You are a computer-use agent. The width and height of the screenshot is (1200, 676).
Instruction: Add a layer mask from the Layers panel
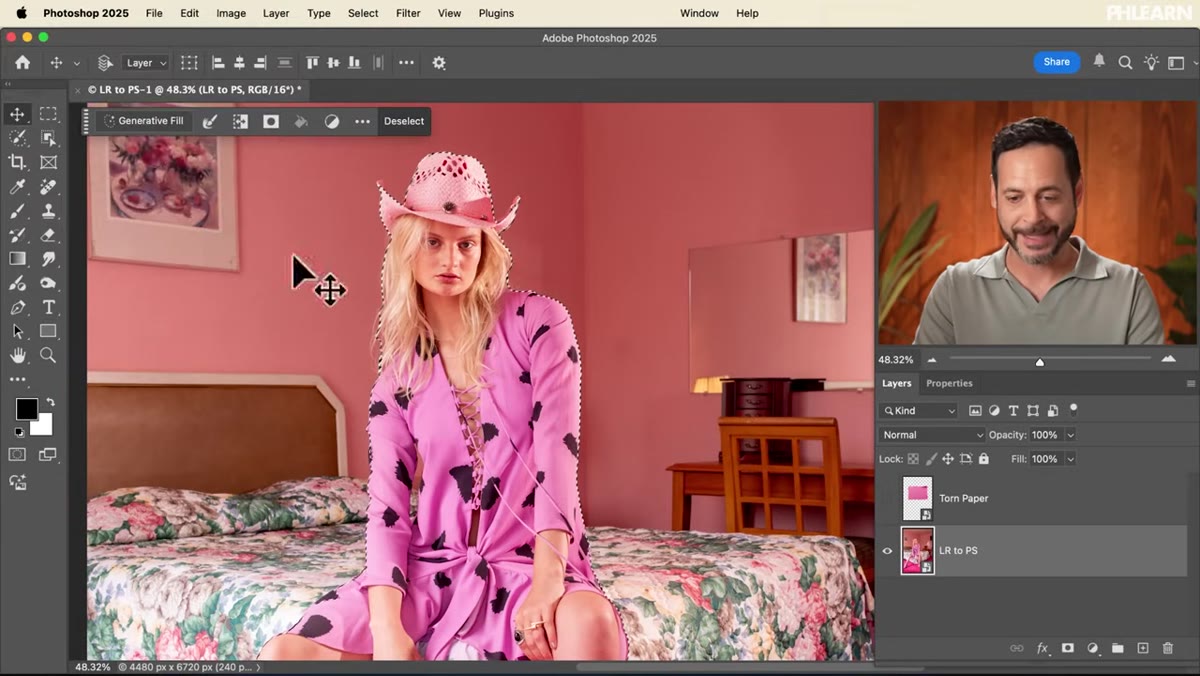[1067, 648]
